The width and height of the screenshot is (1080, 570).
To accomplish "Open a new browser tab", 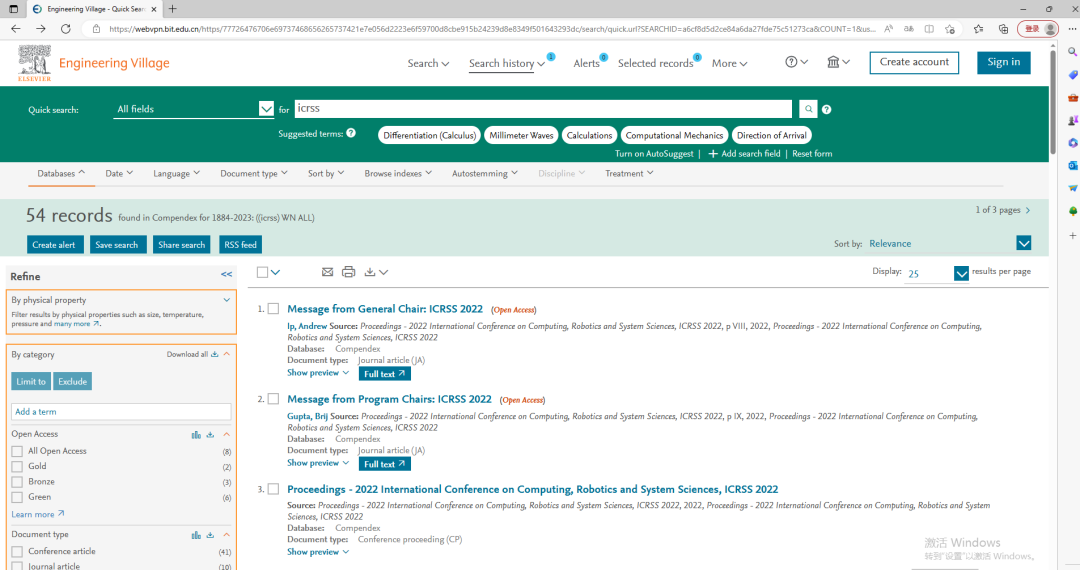I will 172,9.
